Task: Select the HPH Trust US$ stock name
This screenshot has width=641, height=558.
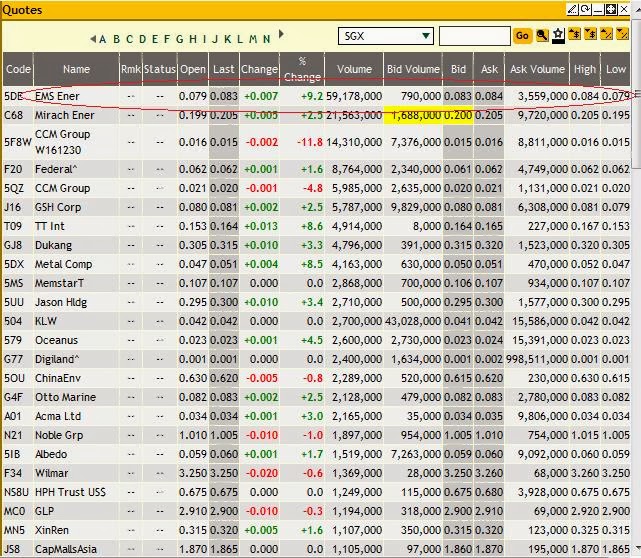Action: (x=70, y=492)
